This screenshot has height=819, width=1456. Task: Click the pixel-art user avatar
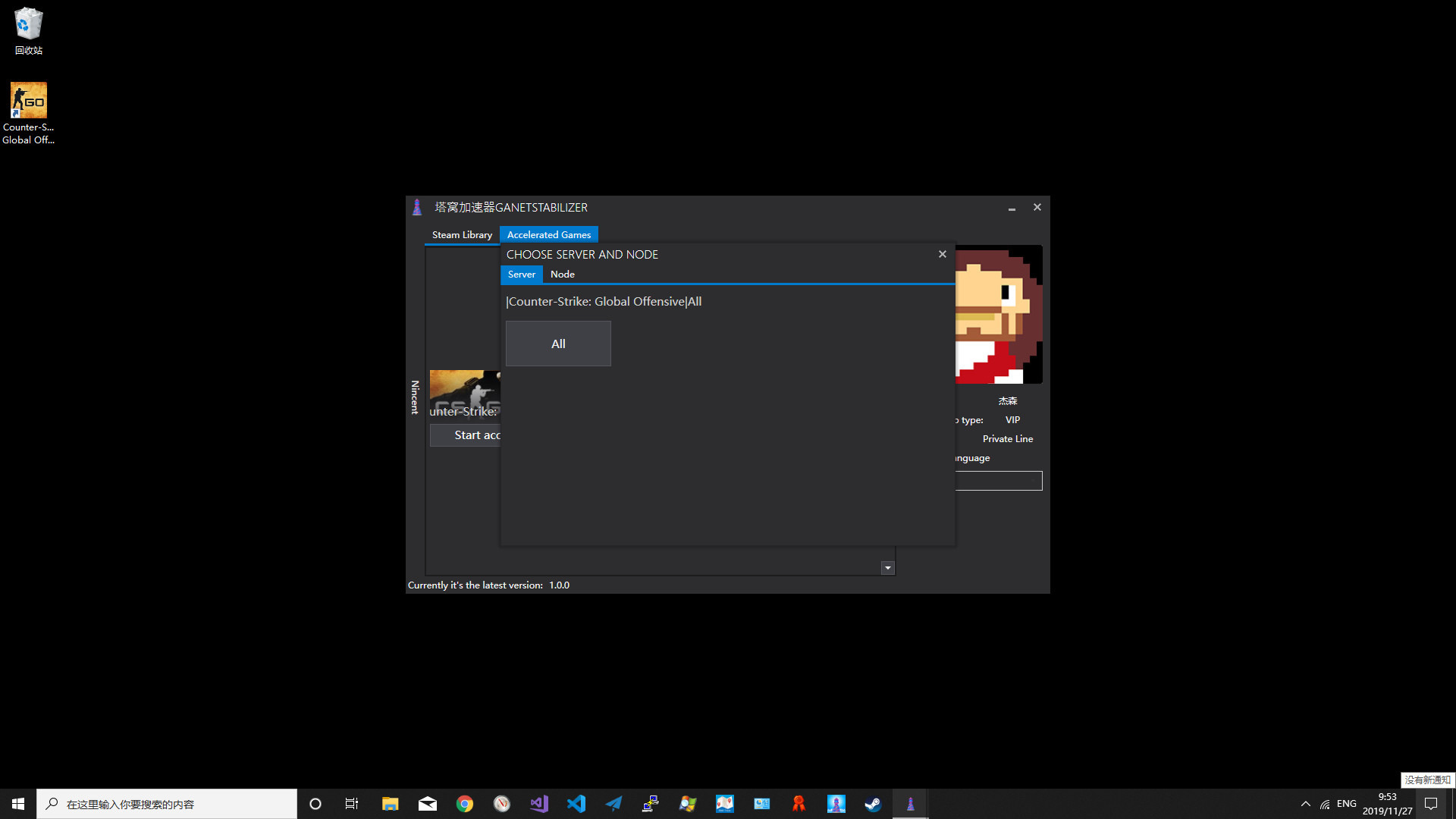pyautogui.click(x=999, y=314)
